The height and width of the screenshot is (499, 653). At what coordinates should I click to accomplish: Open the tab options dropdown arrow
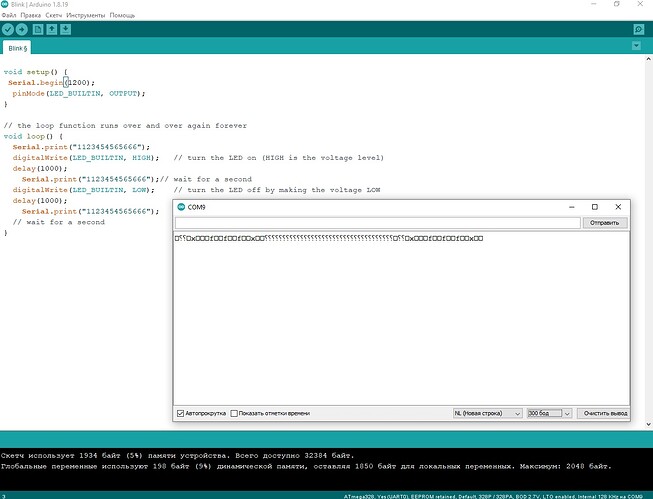636,45
